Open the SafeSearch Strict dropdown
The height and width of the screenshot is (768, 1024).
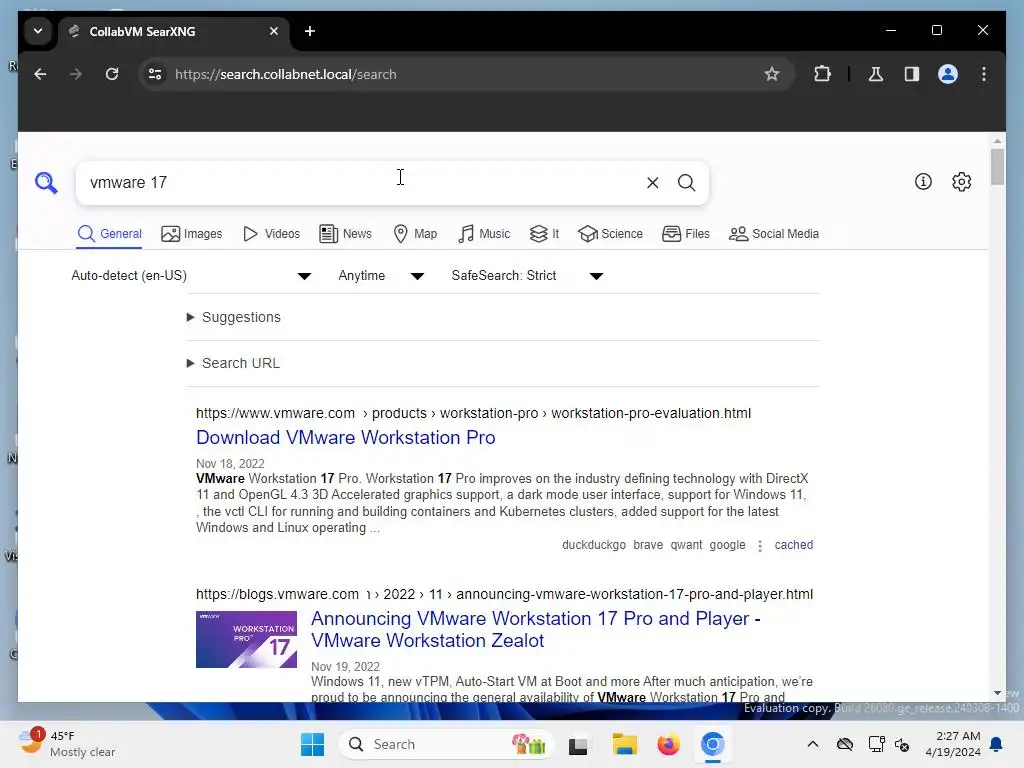[527, 276]
